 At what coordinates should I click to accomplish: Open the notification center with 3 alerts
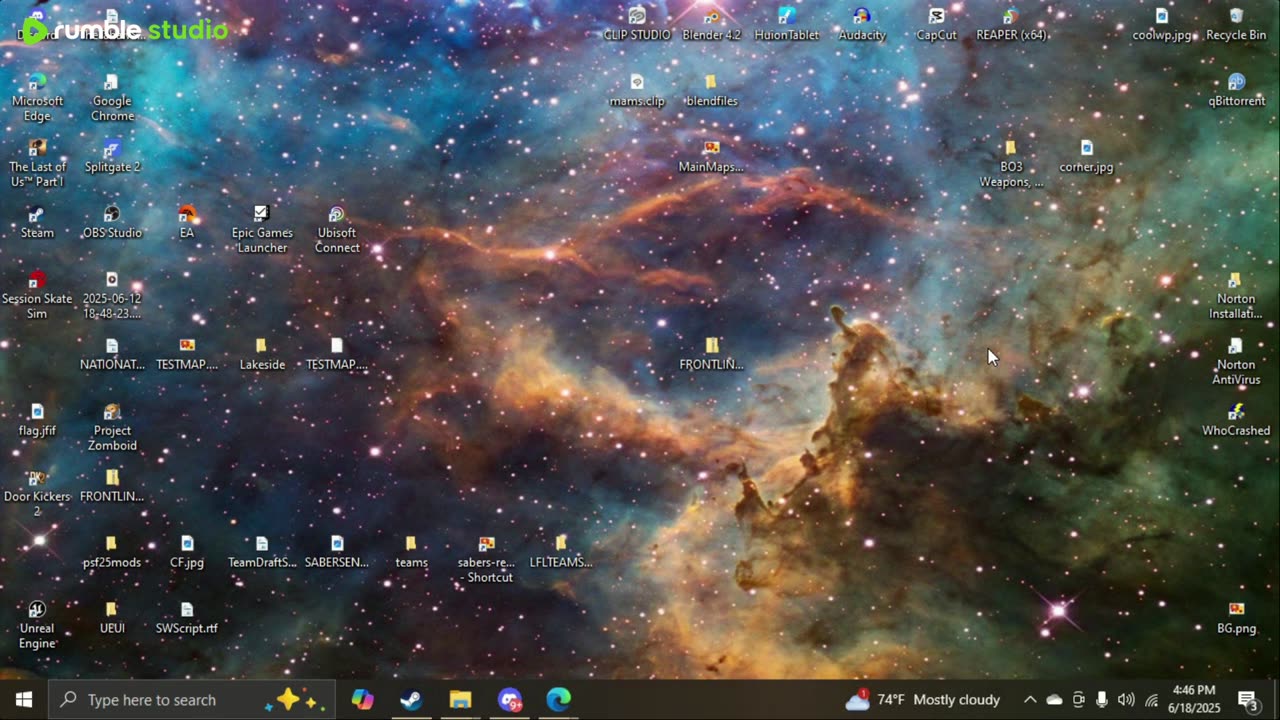1248,700
